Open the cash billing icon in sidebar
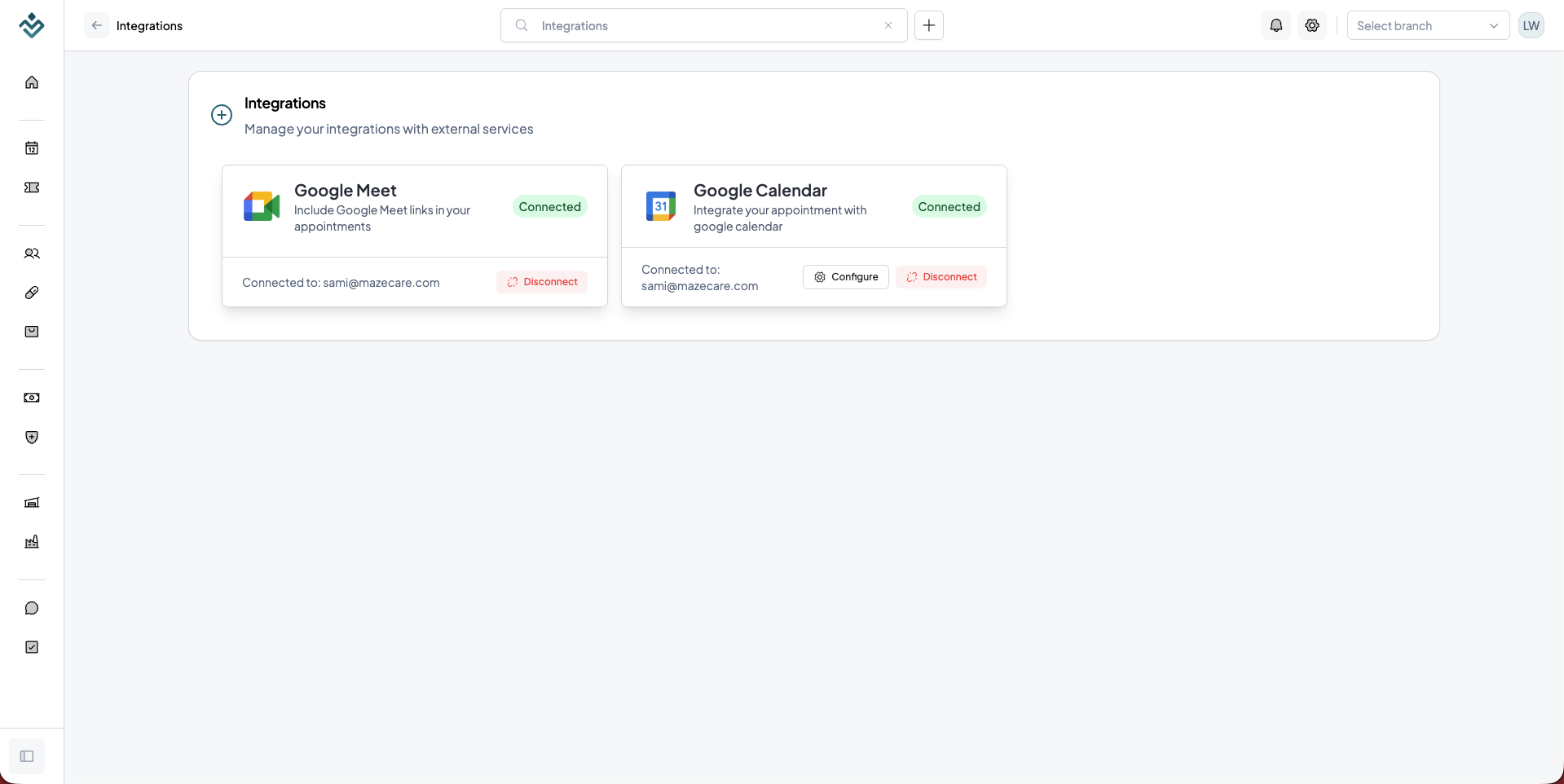Image resolution: width=1564 pixels, height=784 pixels. coord(32,398)
